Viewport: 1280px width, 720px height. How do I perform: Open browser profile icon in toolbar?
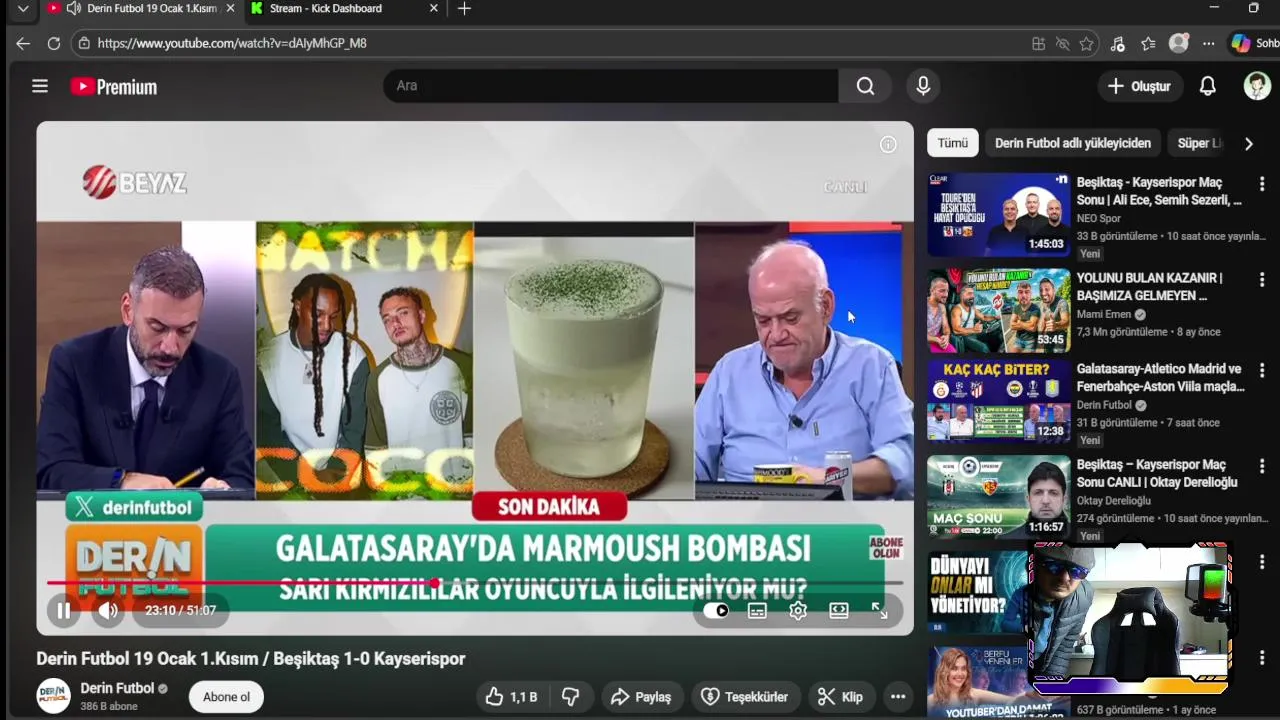tap(1179, 43)
